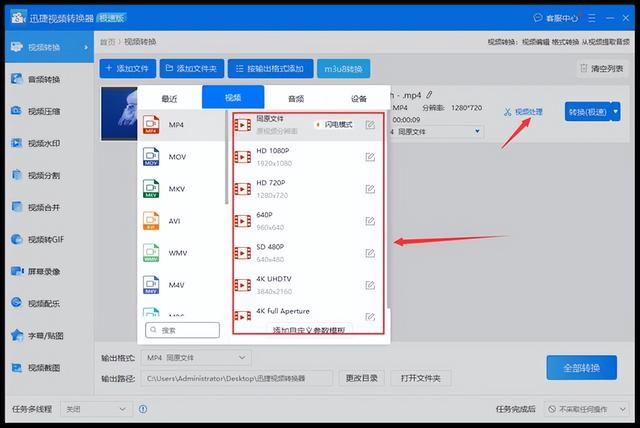Image resolution: width=640 pixels, height=428 pixels.
Task: Click the format 搜索 search field
Action: pyautogui.click(x=182, y=330)
